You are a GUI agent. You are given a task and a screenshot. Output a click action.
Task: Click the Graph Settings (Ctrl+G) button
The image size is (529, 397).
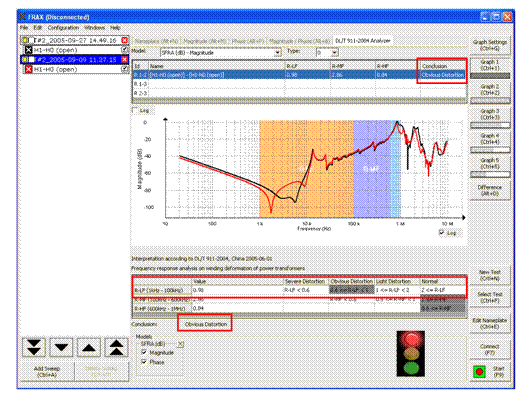[x=490, y=45]
